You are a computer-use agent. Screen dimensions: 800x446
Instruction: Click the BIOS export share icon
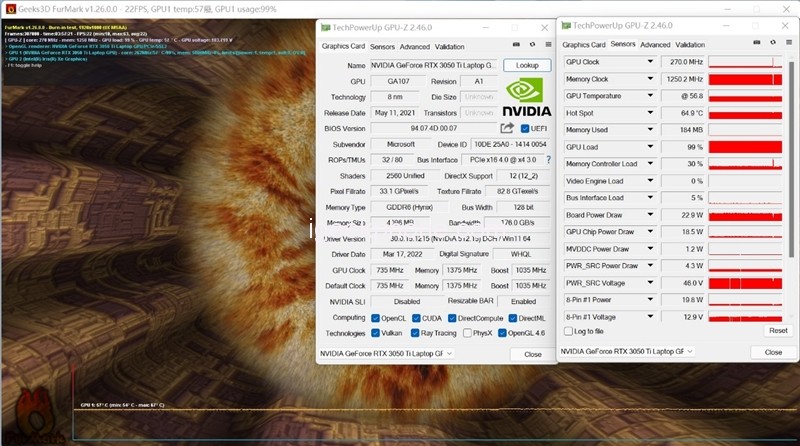click(x=507, y=128)
